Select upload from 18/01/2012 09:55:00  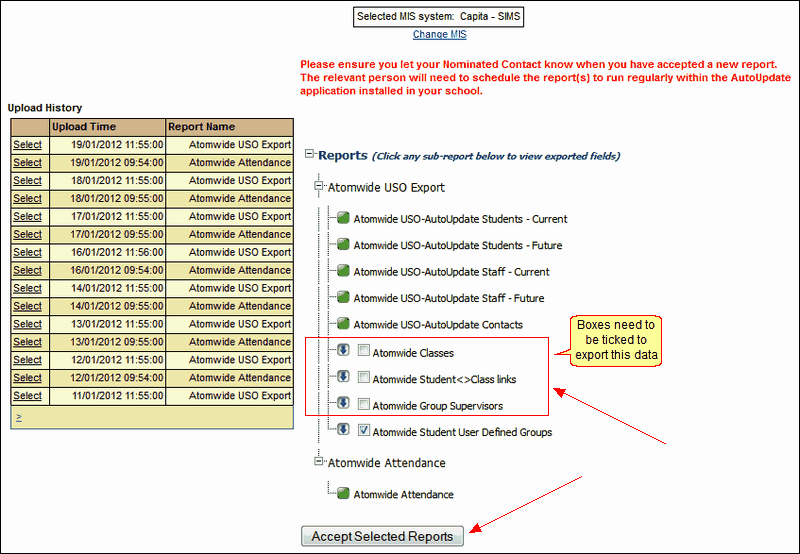pos(28,198)
